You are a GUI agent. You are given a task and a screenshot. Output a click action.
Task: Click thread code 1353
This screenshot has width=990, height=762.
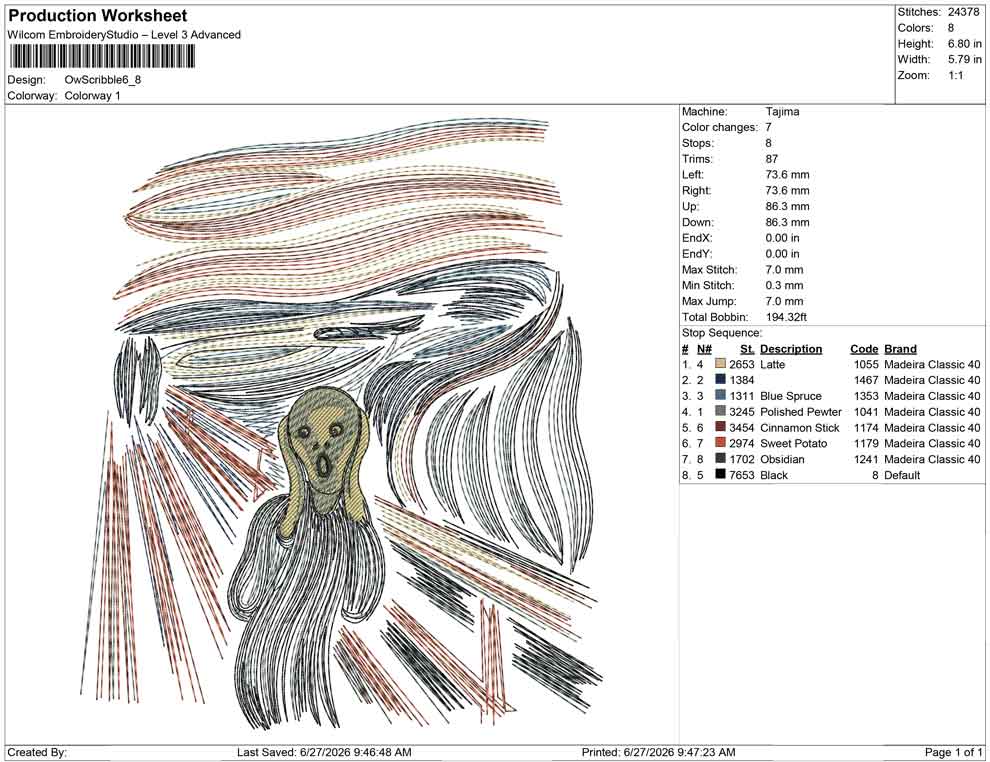[x=866, y=396]
